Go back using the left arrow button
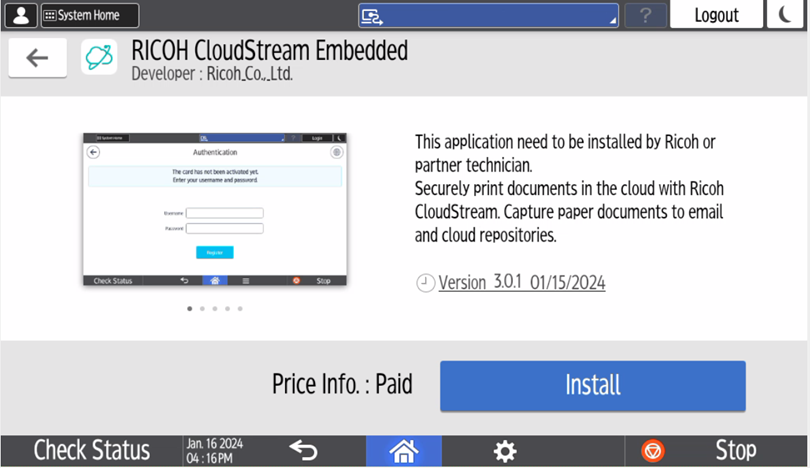 pyautogui.click(x=37, y=59)
